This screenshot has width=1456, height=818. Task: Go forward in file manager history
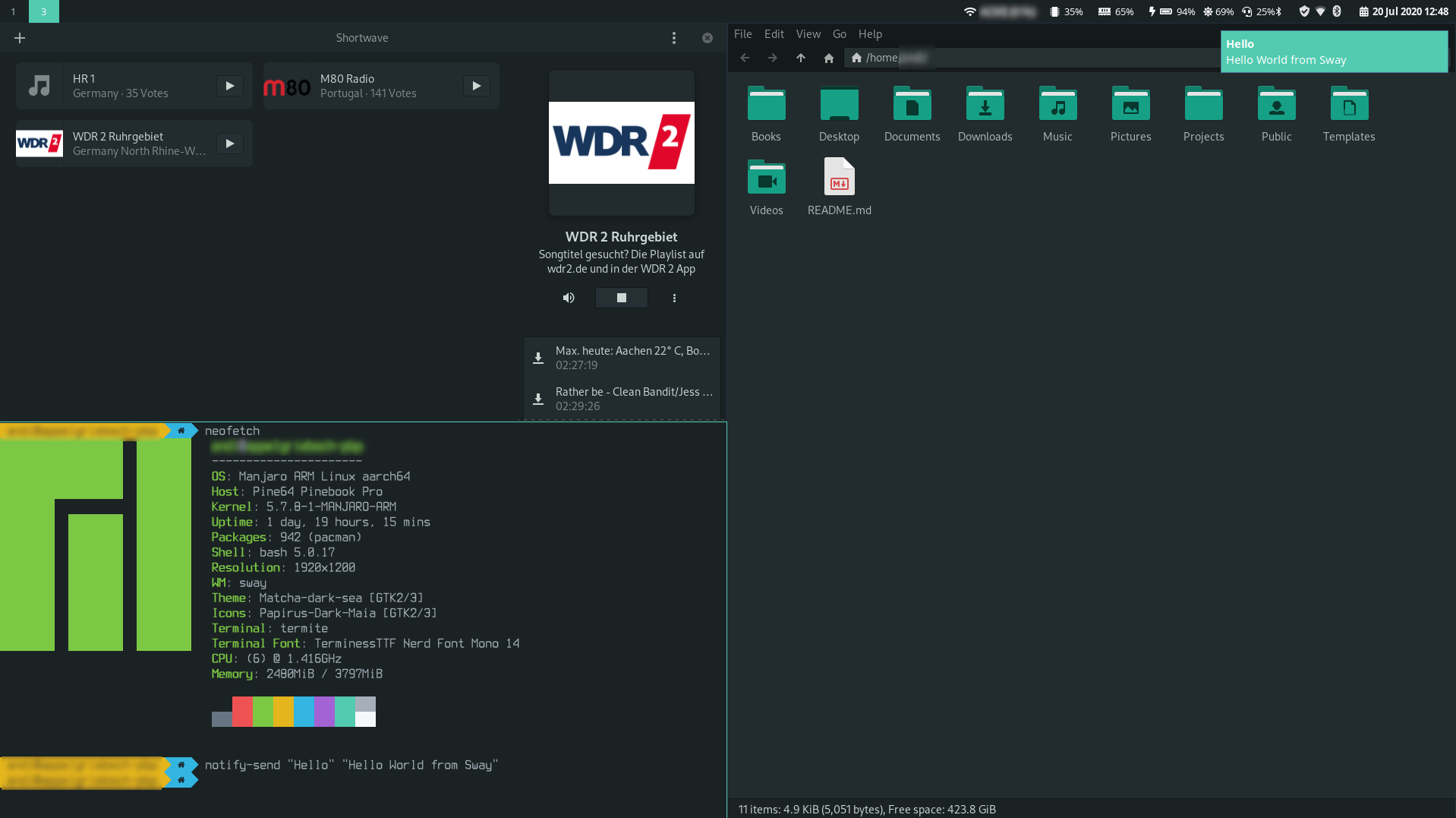click(x=773, y=58)
